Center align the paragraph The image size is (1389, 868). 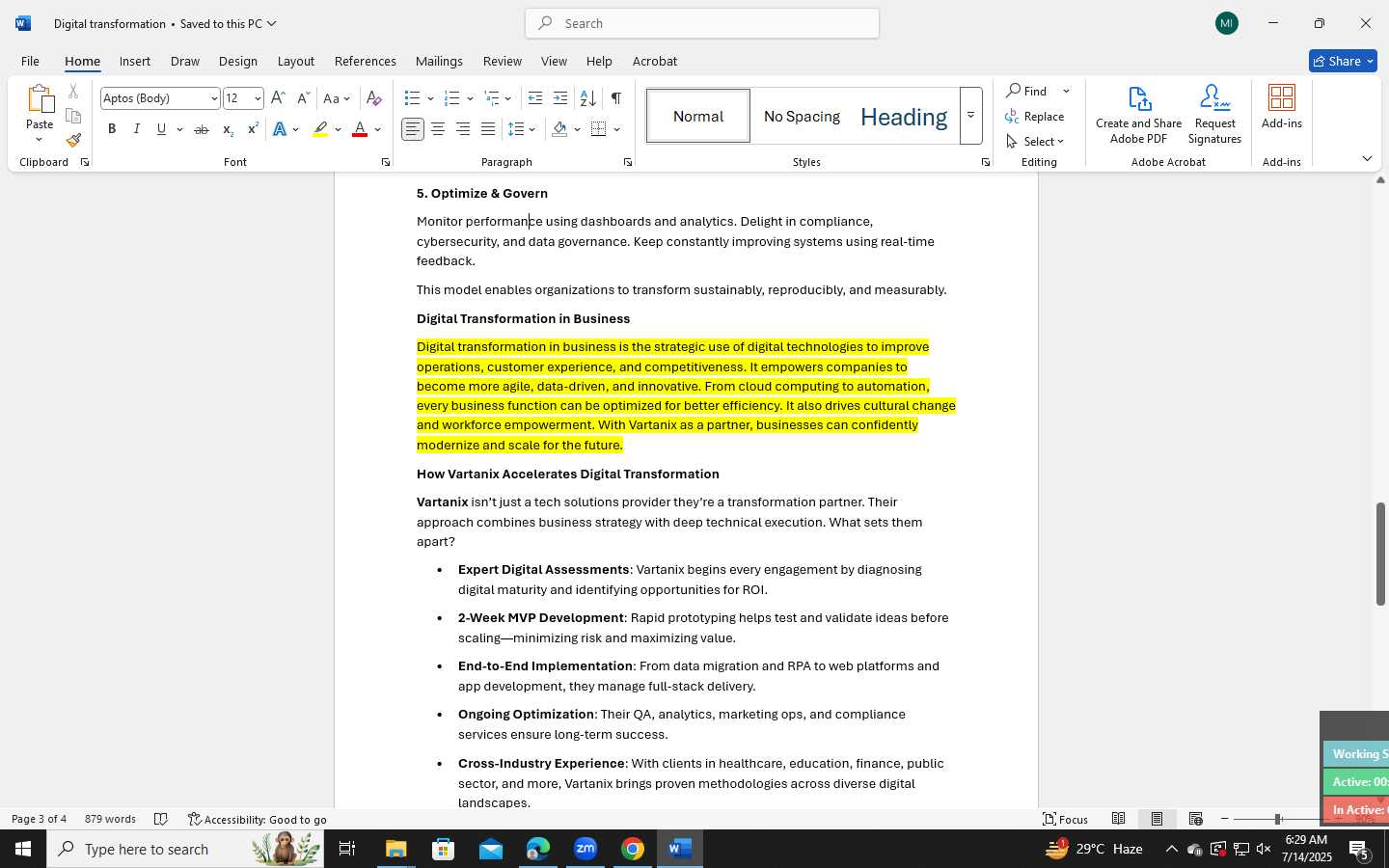point(438,129)
